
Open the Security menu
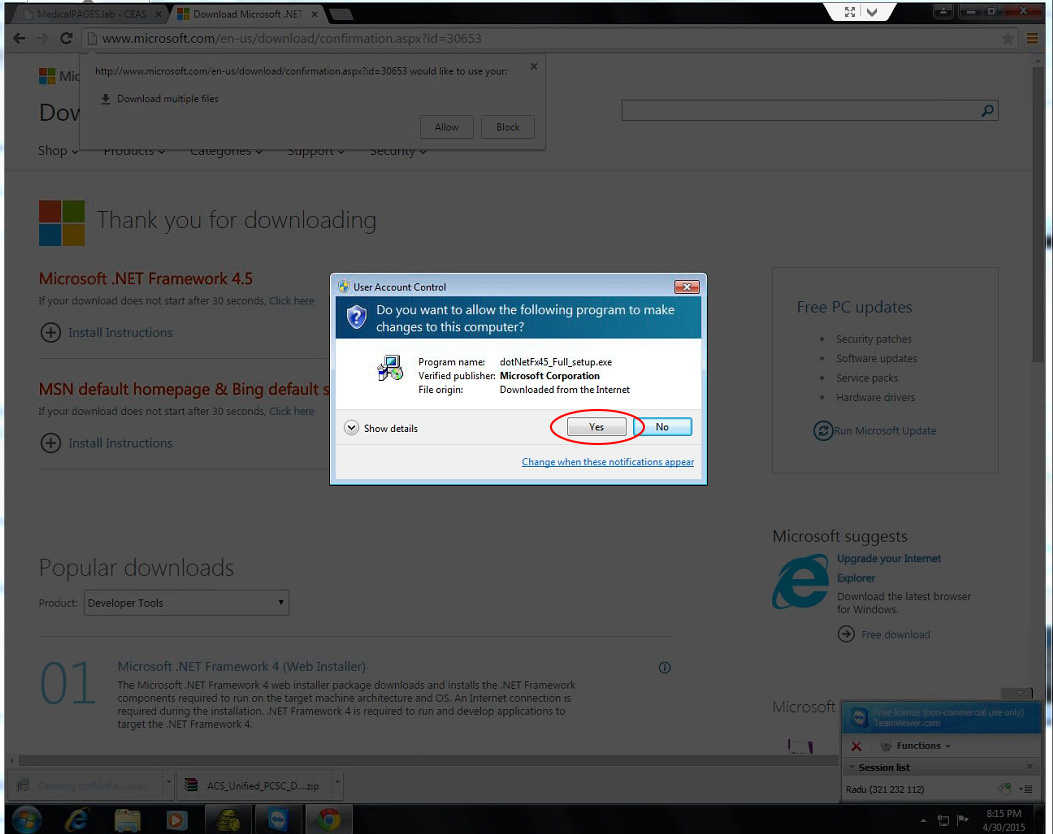click(x=398, y=151)
